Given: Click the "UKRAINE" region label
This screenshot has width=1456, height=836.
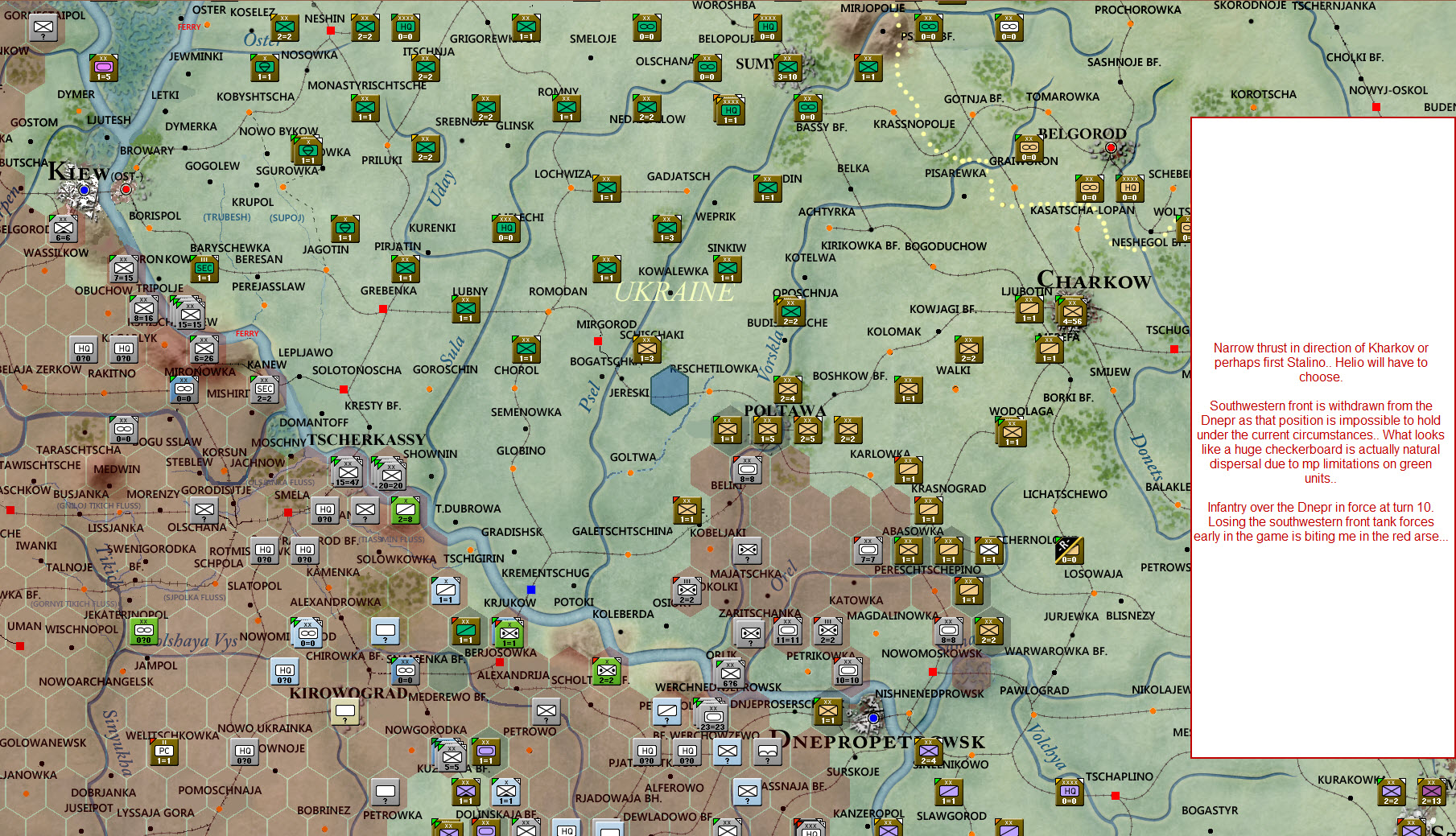Looking at the screenshot, I should coord(674,291).
